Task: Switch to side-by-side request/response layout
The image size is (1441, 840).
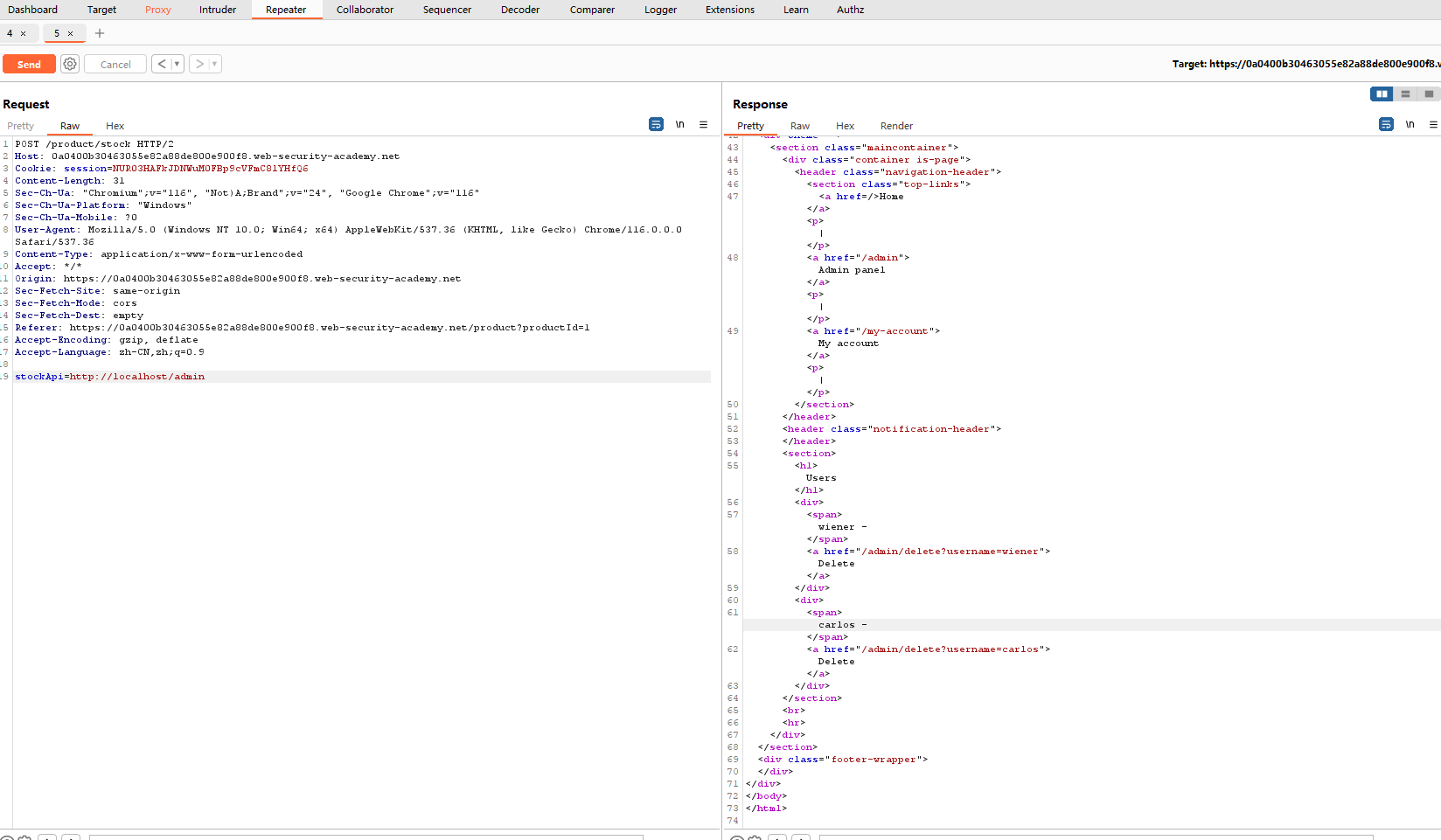Action: (x=1382, y=94)
